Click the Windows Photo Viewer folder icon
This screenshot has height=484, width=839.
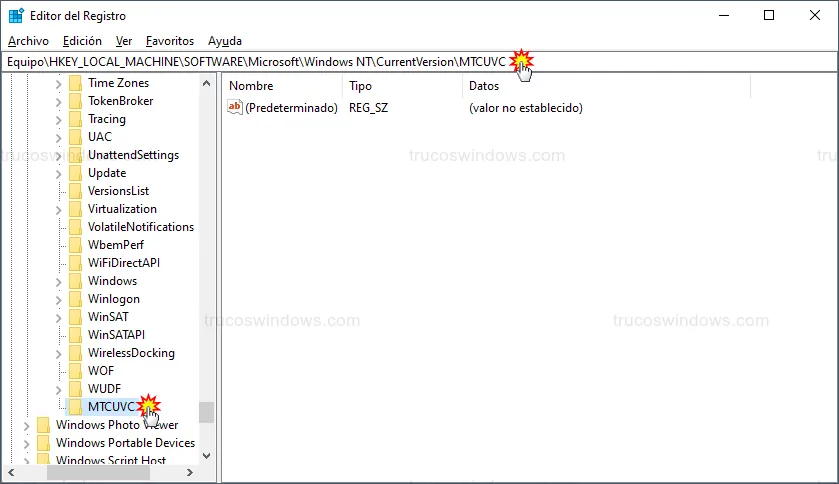[43, 425]
